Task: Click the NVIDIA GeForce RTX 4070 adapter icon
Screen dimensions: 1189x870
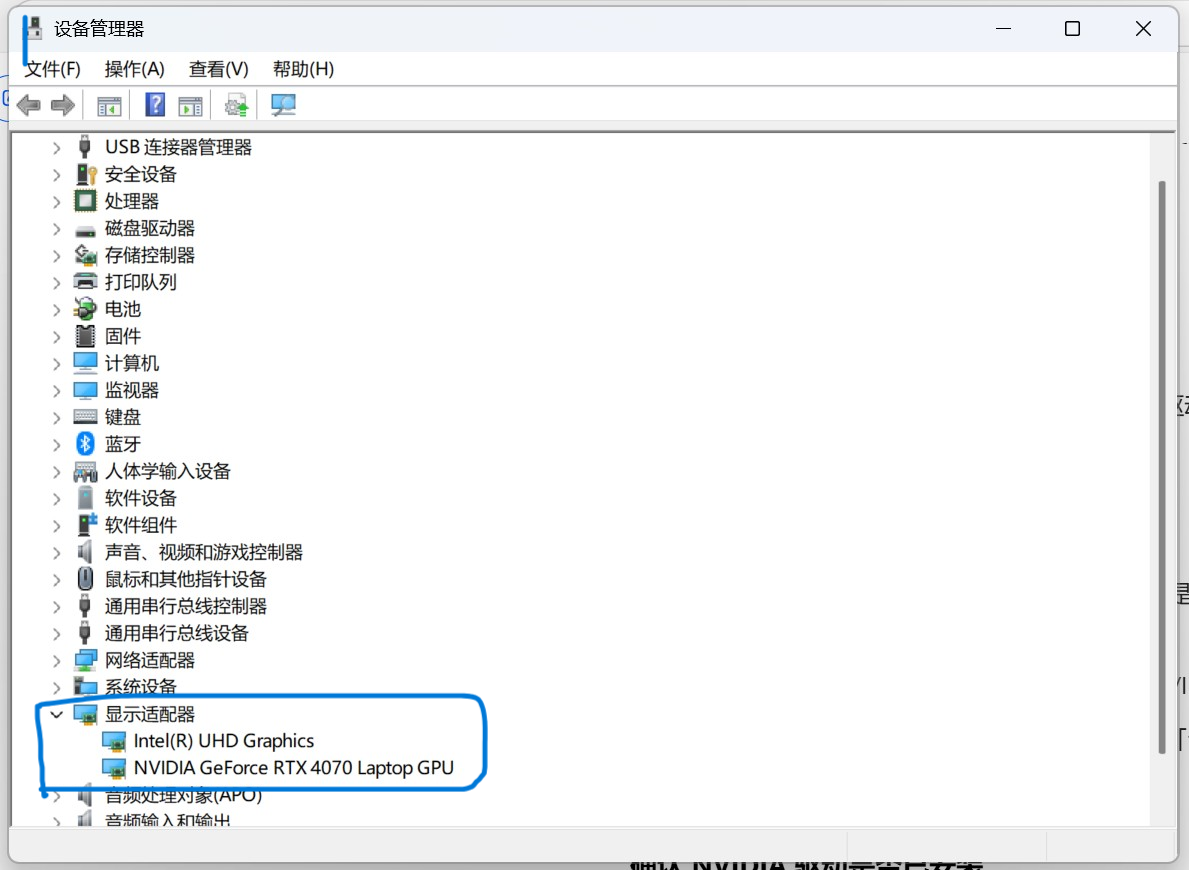Action: coord(114,768)
